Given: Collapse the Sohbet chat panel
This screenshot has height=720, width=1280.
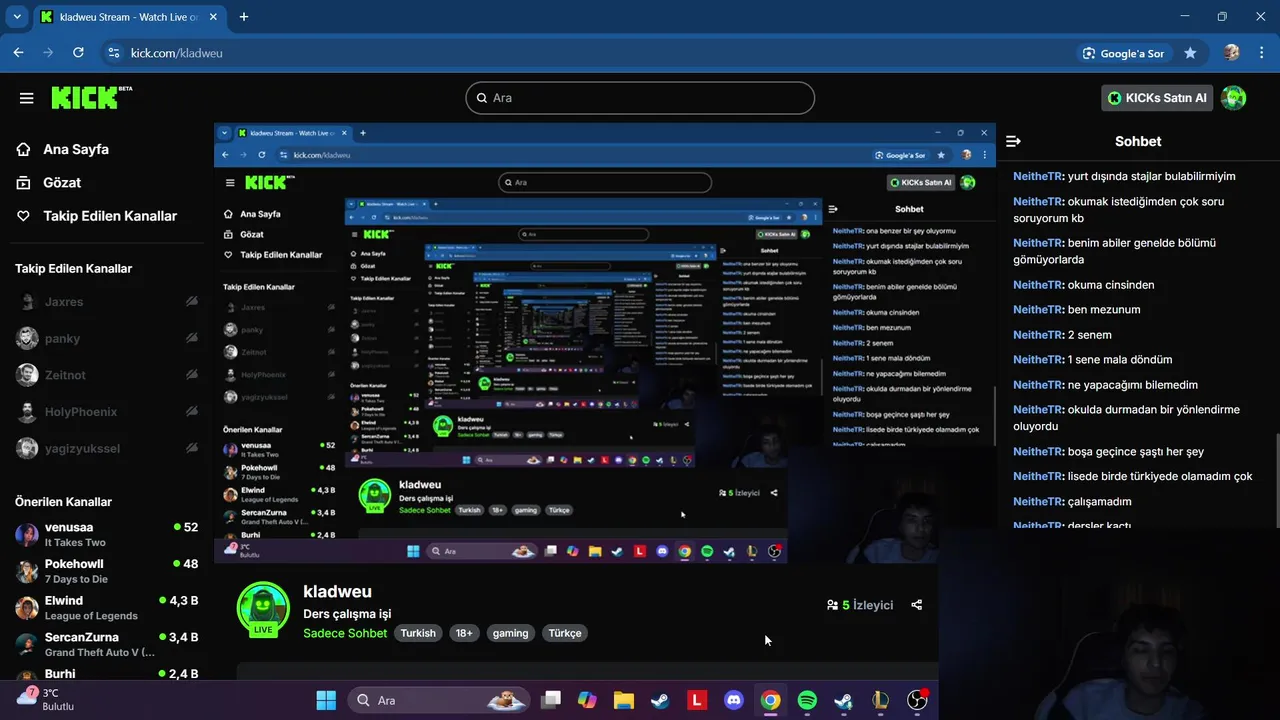Looking at the screenshot, I should pyautogui.click(x=1013, y=142).
